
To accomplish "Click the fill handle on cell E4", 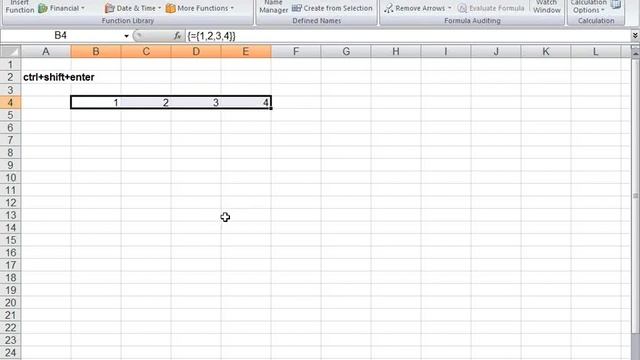I will pos(271,108).
